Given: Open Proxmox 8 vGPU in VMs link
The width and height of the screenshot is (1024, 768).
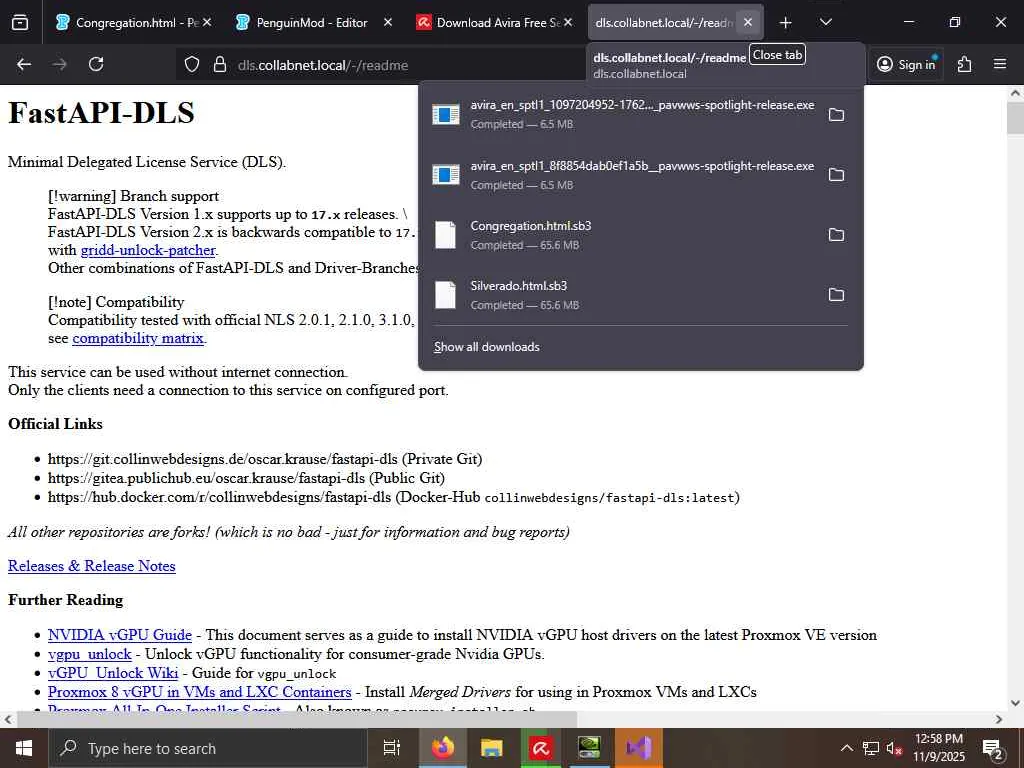Looking at the screenshot, I should [199, 692].
